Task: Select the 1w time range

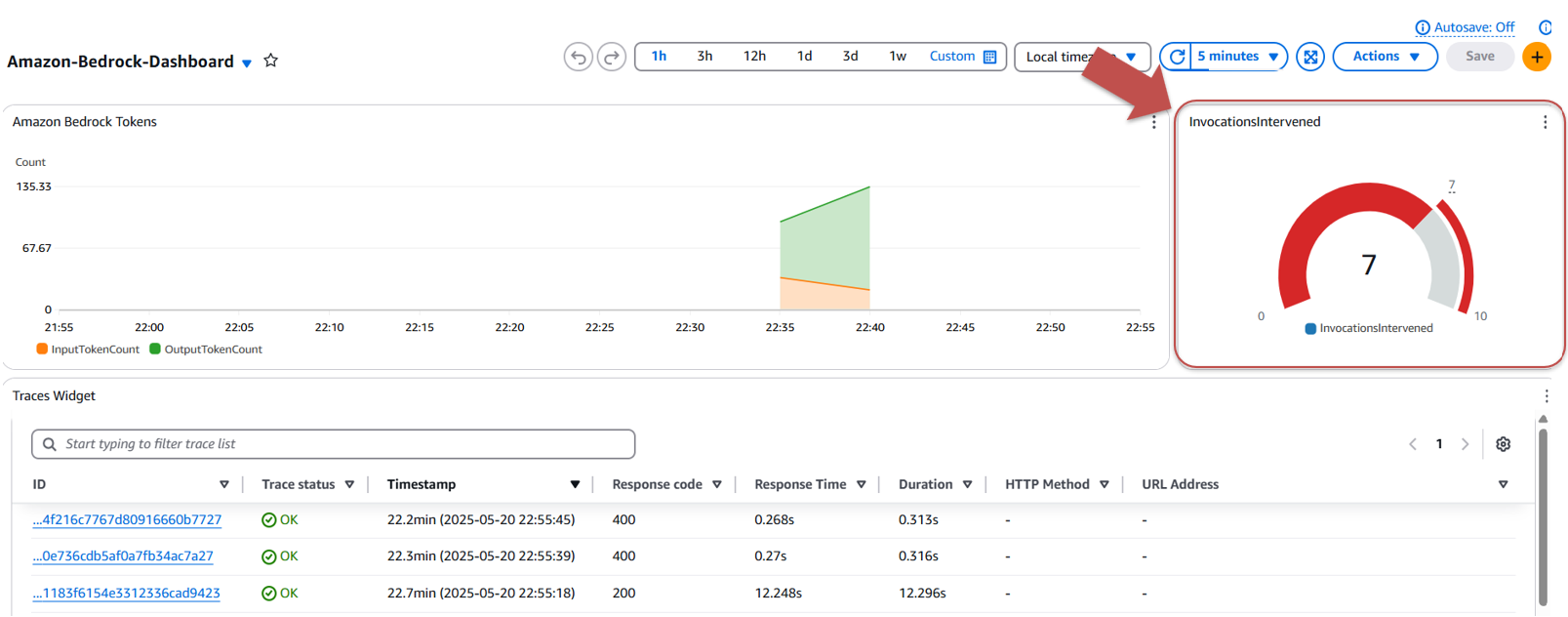Action: (898, 57)
